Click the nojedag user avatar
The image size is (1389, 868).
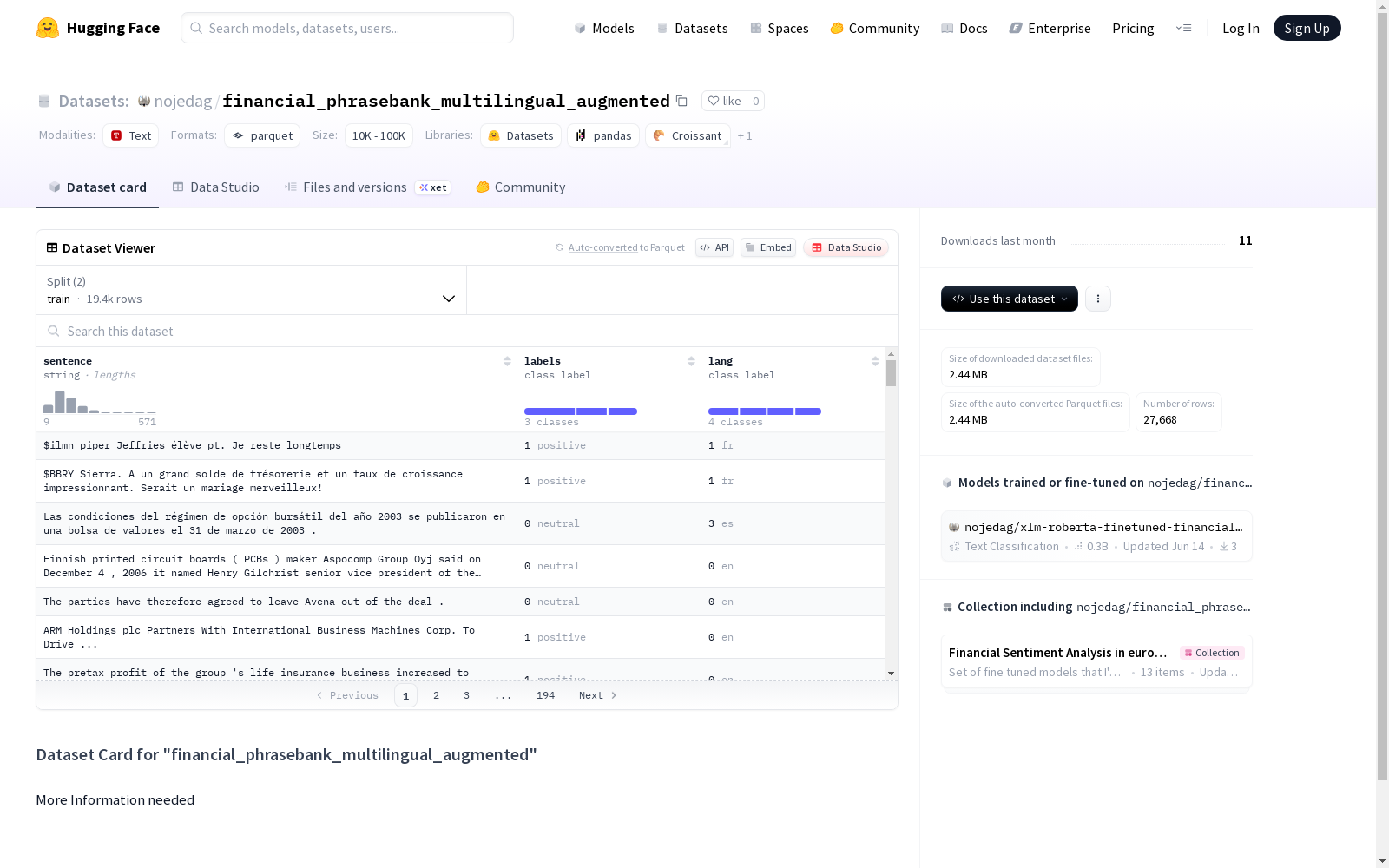pos(144,101)
